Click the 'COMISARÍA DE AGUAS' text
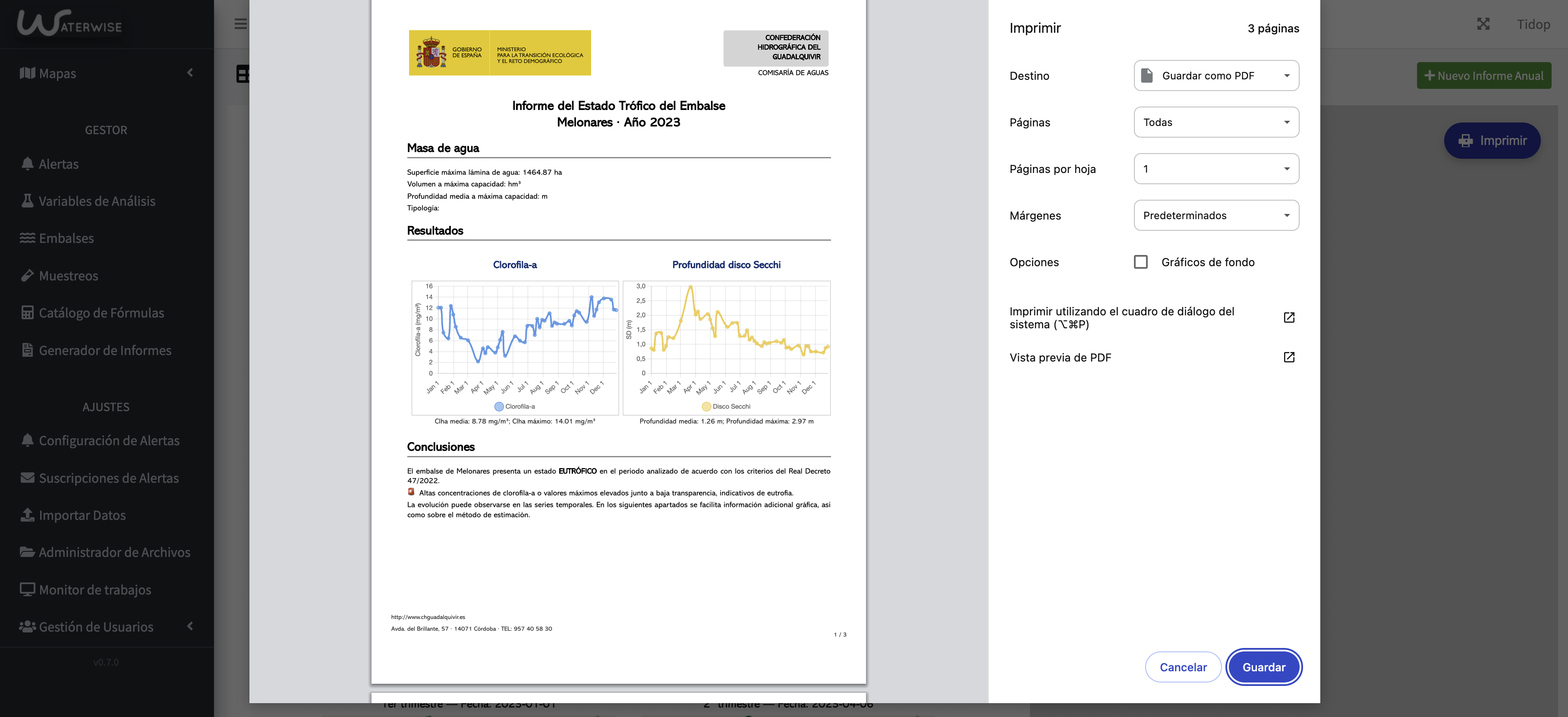Screen dimensions: 1568x717 [x=793, y=72]
